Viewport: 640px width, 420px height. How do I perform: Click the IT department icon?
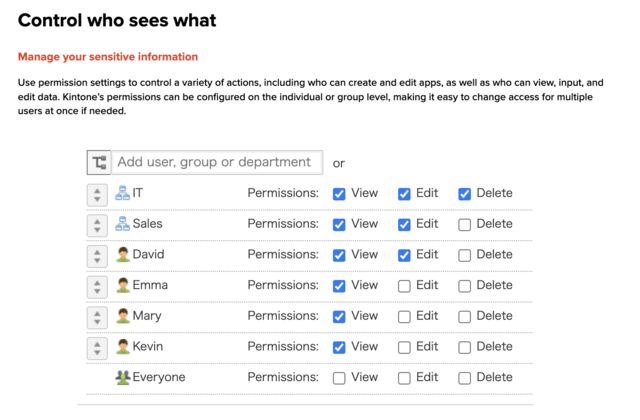122,193
